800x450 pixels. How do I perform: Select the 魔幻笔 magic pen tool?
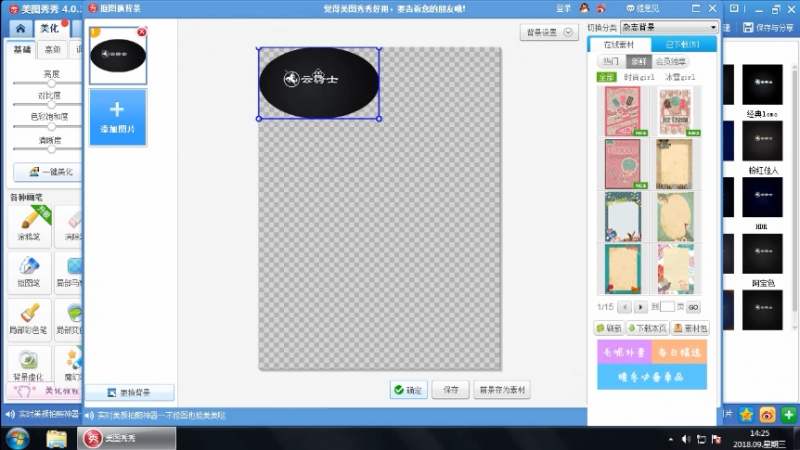69,365
